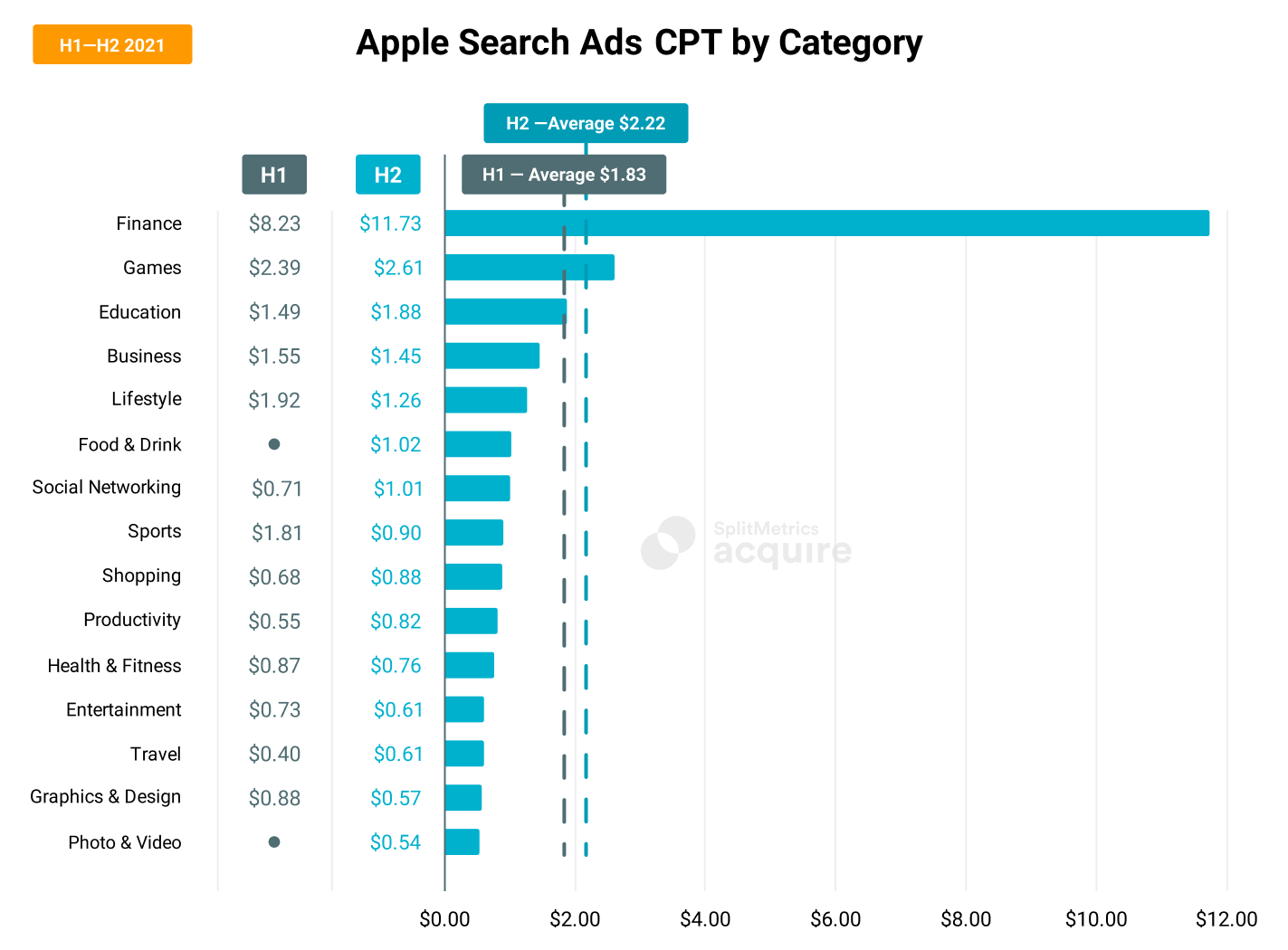Click the Education category label
Screen dimensions: 1288x950
pyautogui.click(x=140, y=312)
